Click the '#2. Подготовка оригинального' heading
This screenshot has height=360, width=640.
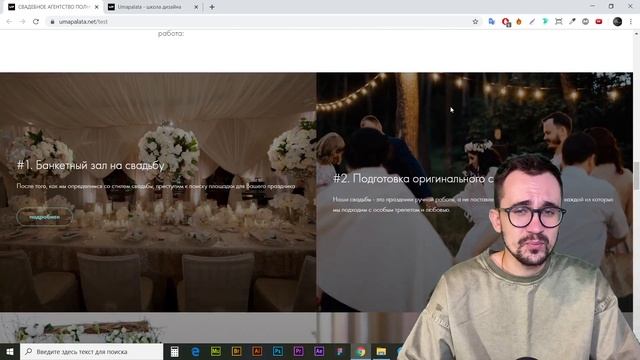[x=413, y=179]
